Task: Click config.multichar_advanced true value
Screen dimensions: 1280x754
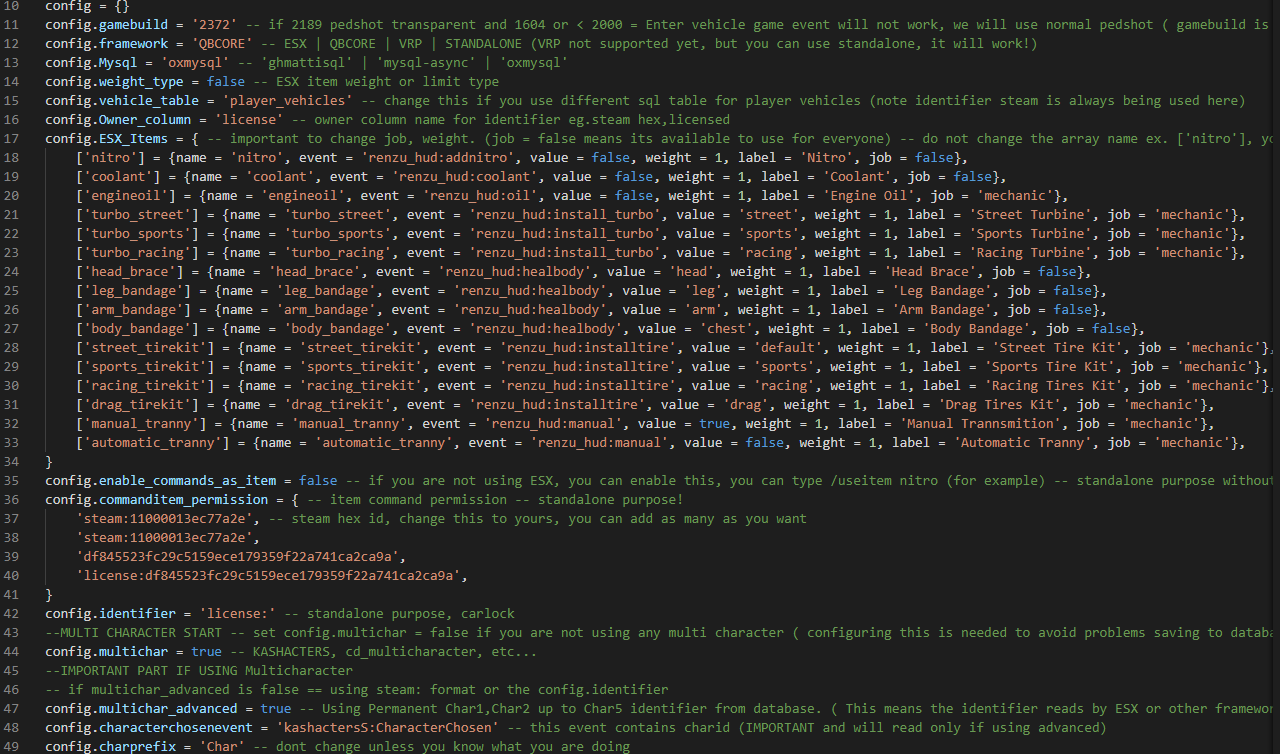Action: click(x=275, y=709)
